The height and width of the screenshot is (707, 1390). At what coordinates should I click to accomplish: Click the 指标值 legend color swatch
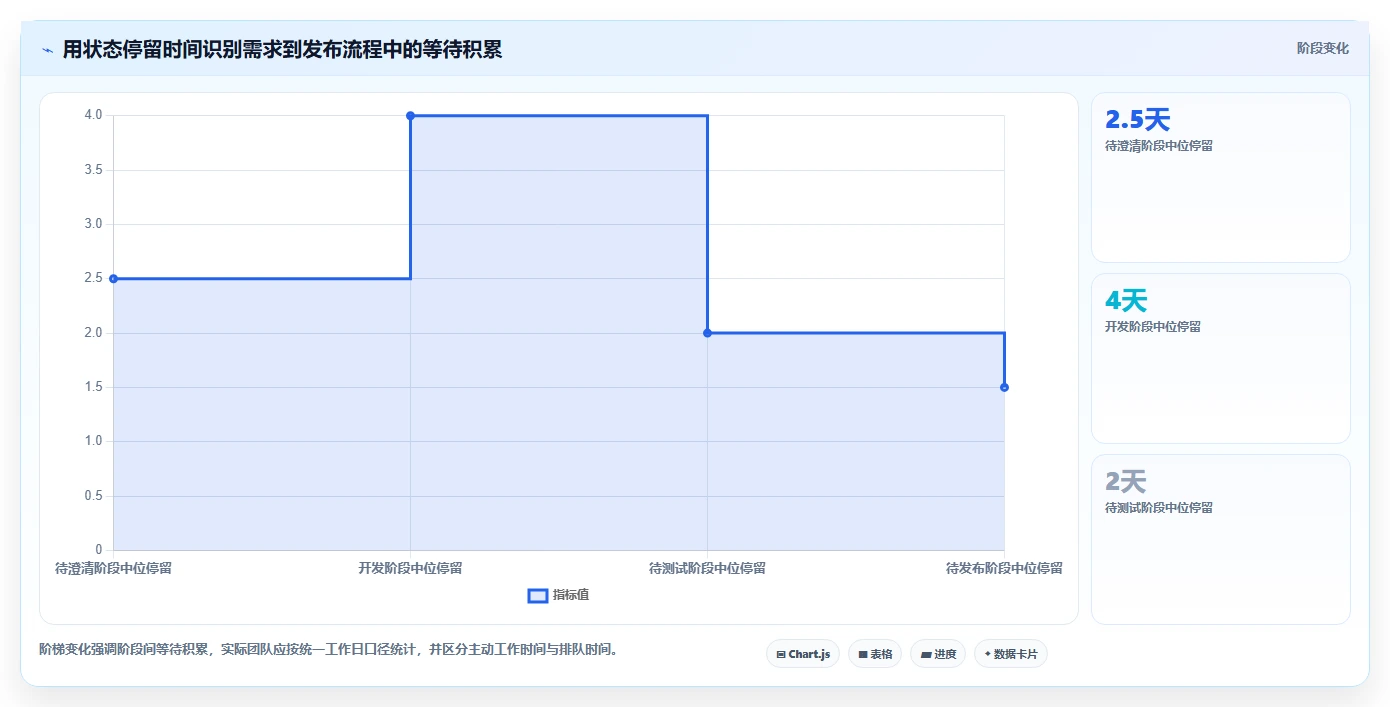click(x=538, y=596)
